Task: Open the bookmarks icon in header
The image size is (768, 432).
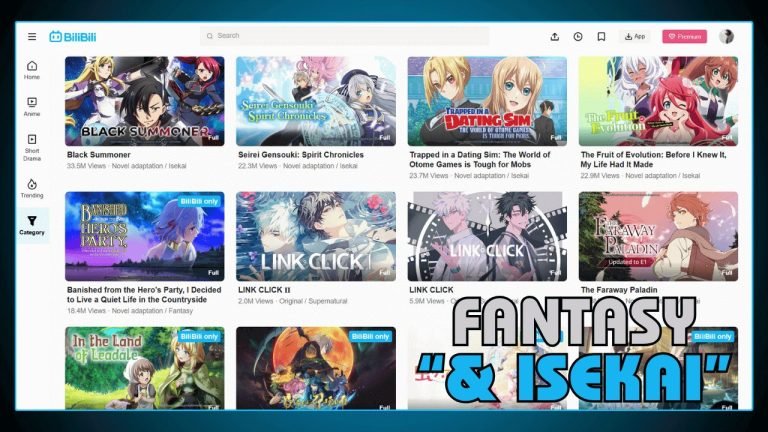Action: (601, 37)
